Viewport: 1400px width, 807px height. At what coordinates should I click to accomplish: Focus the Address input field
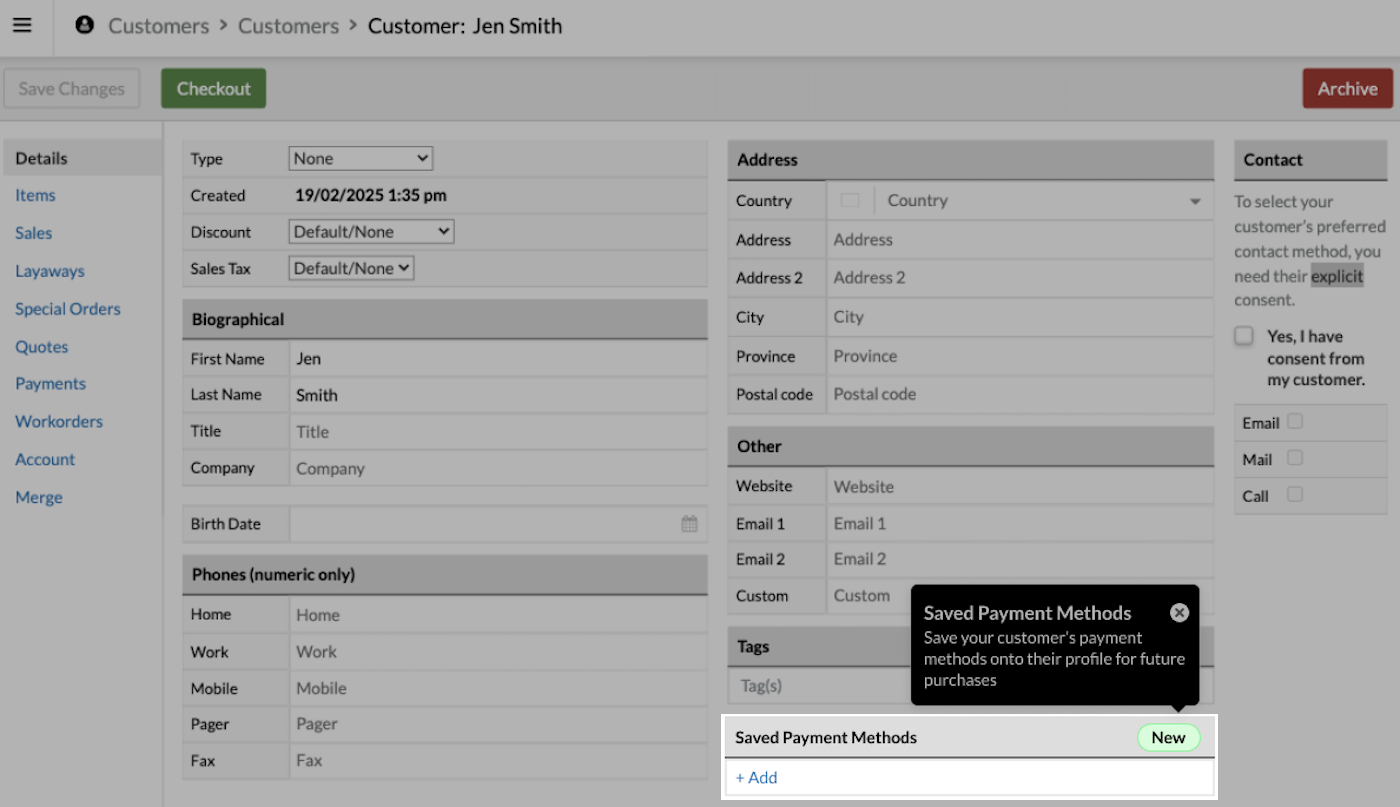point(1020,240)
